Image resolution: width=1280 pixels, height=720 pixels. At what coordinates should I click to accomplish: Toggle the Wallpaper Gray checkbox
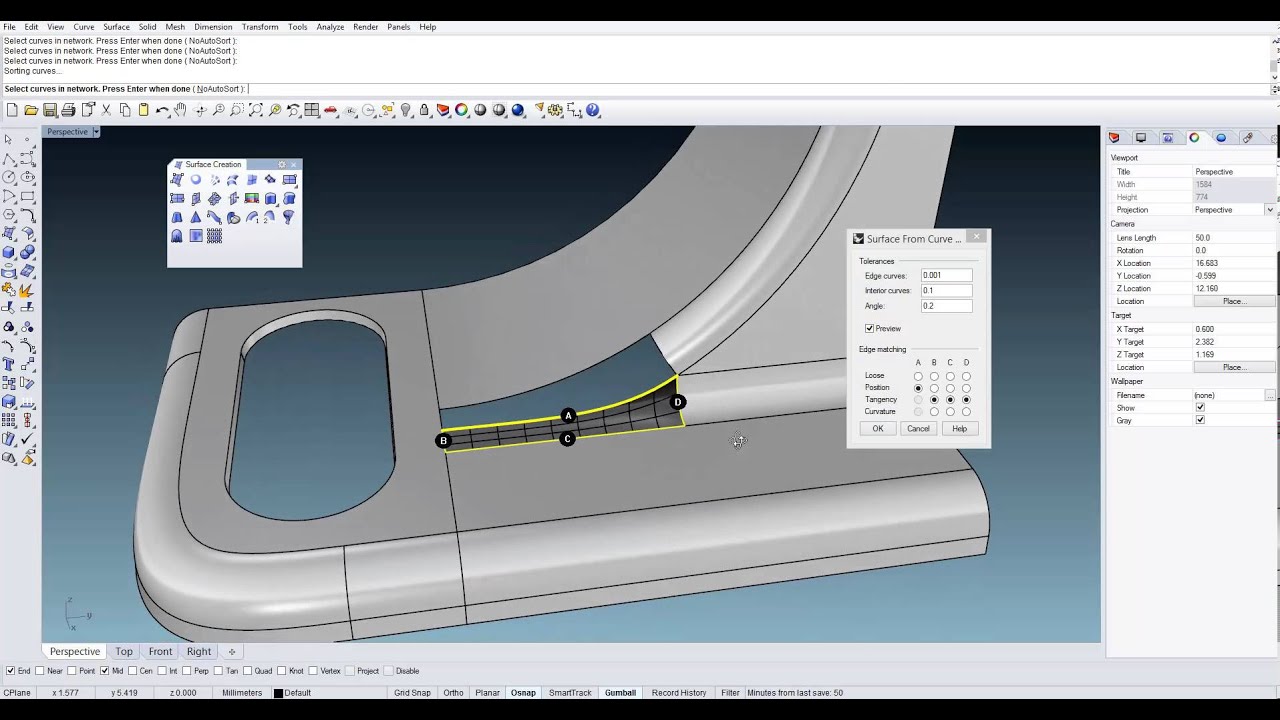1200,421
